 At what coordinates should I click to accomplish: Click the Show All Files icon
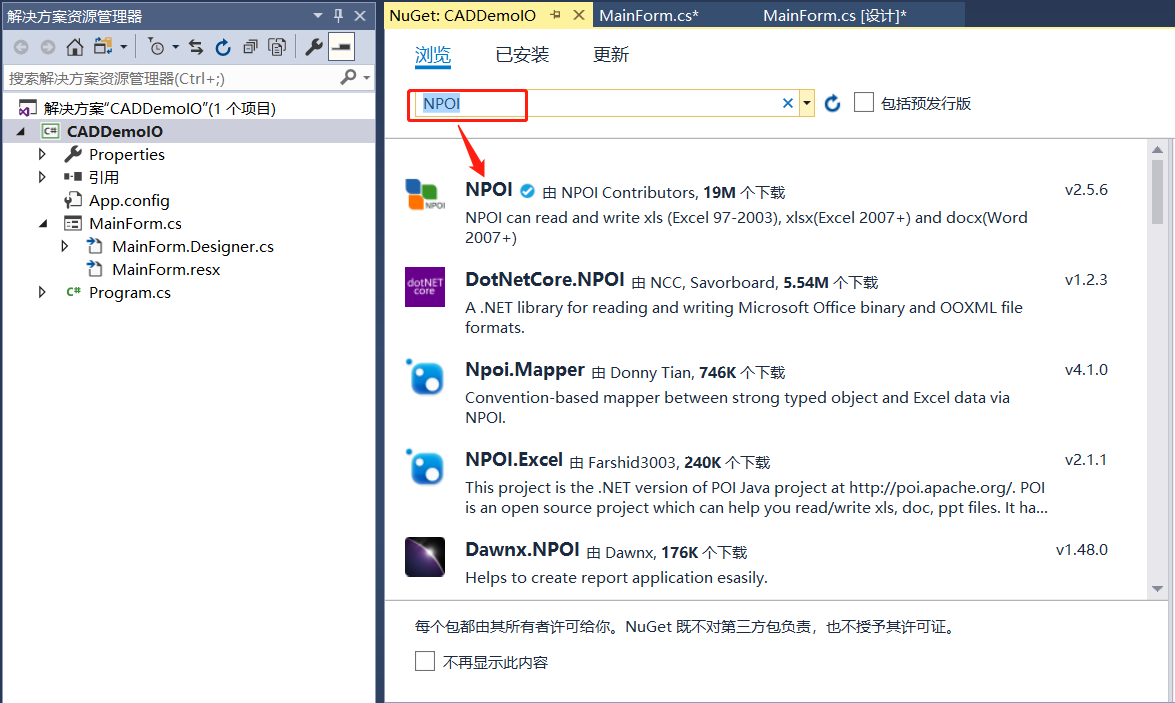click(x=277, y=47)
